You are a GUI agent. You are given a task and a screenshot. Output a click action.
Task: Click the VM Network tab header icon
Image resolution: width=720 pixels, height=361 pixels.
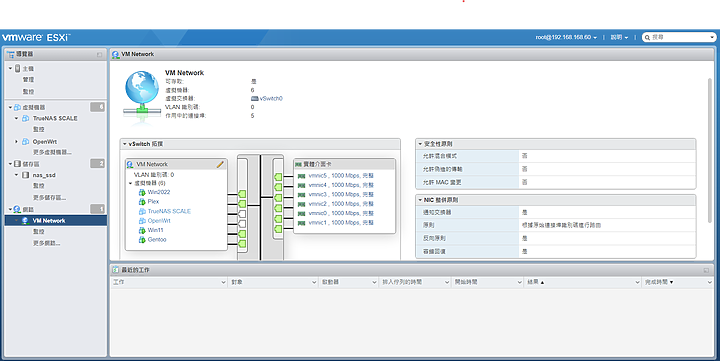click(x=116, y=54)
